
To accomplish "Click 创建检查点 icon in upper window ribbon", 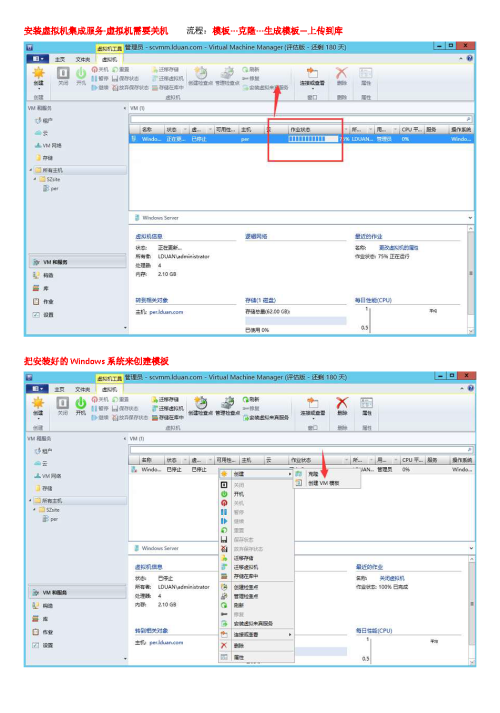I will [x=200, y=73].
